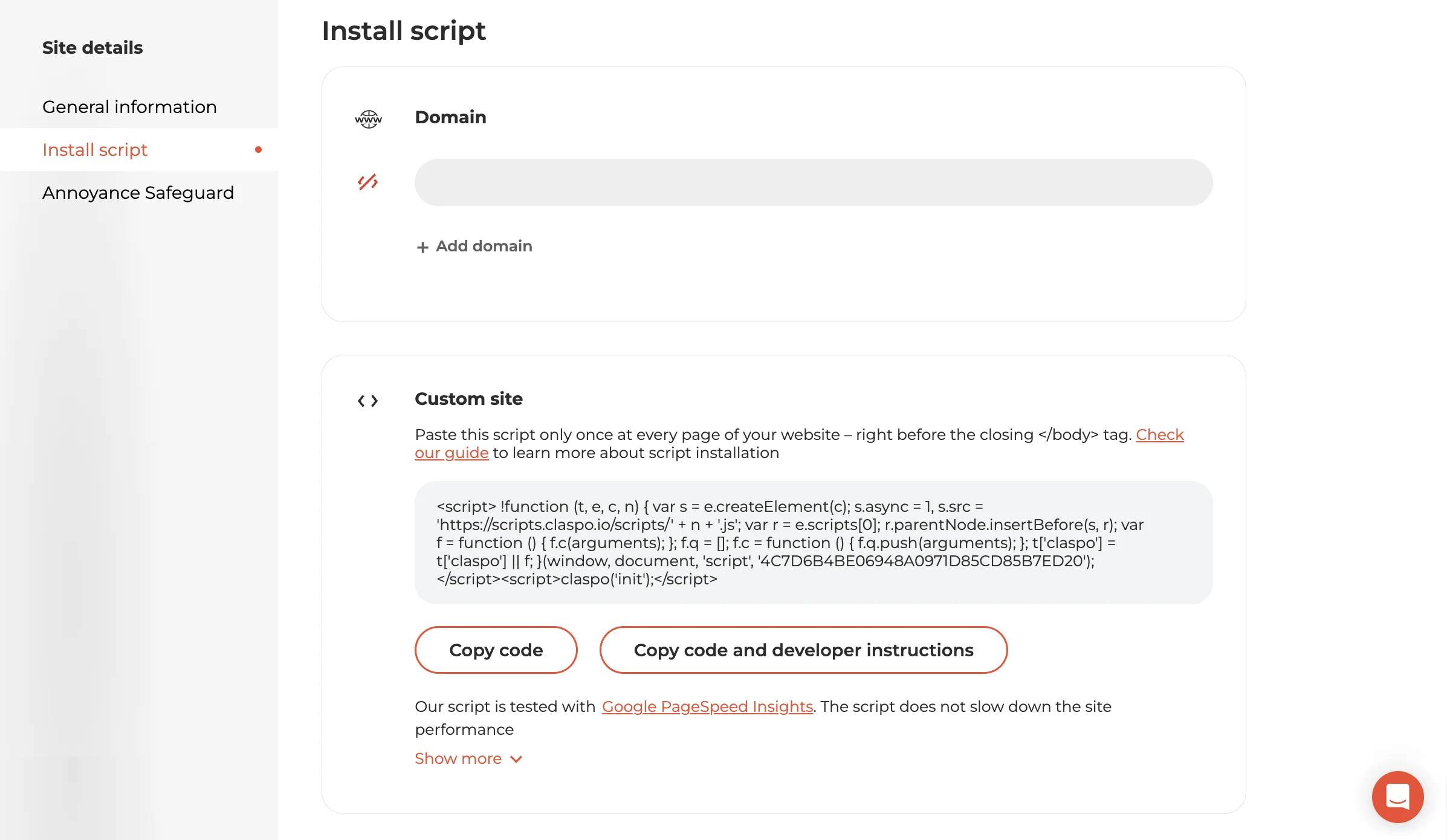1447x840 pixels.
Task: Expand the Show more chevron arrow
Action: (x=516, y=759)
